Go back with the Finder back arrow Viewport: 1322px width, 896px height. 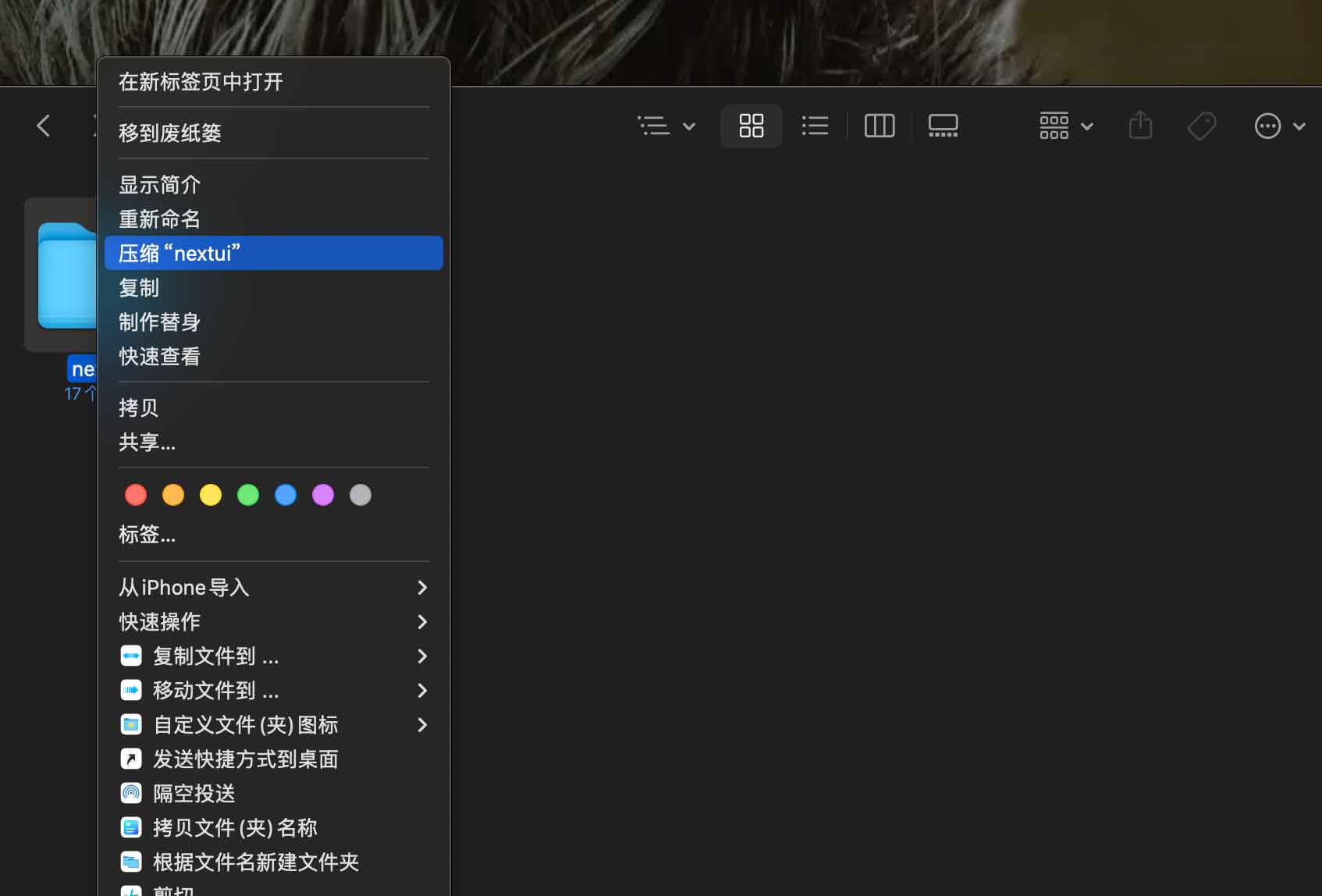click(44, 126)
